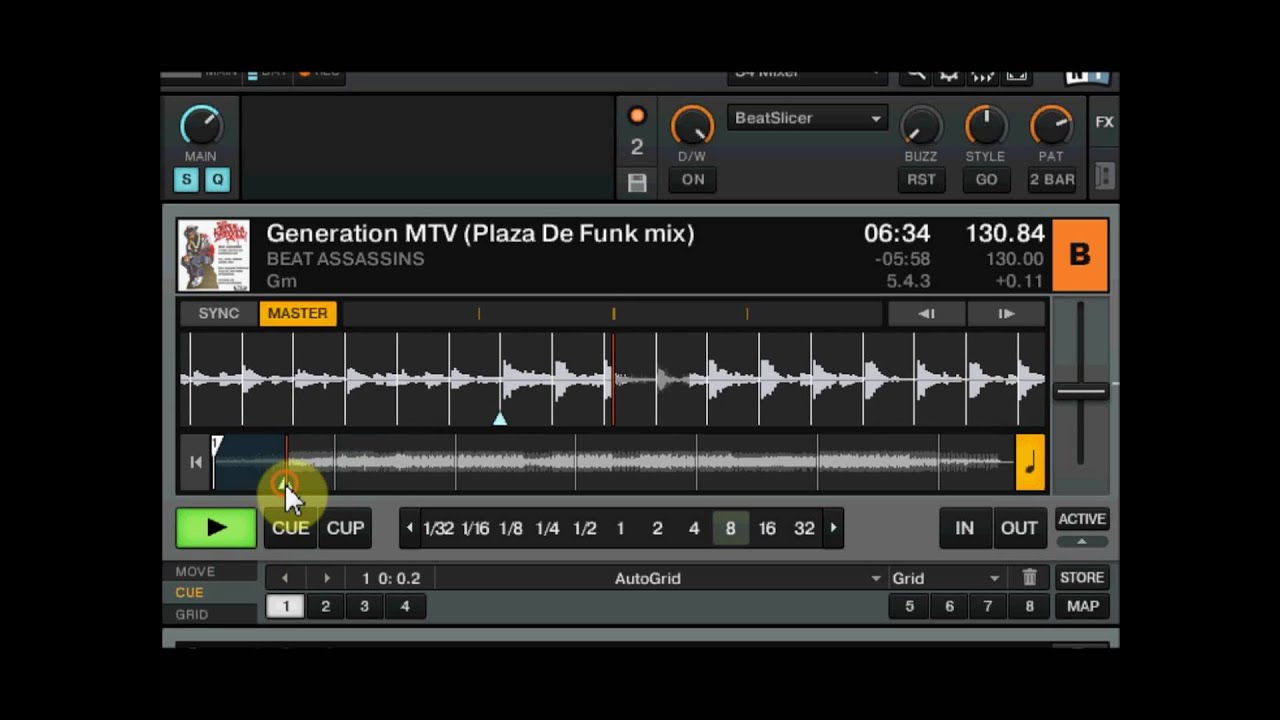Screen dimensions: 1280x720
Task: Set loop size to 32 beats
Action: click(x=804, y=528)
